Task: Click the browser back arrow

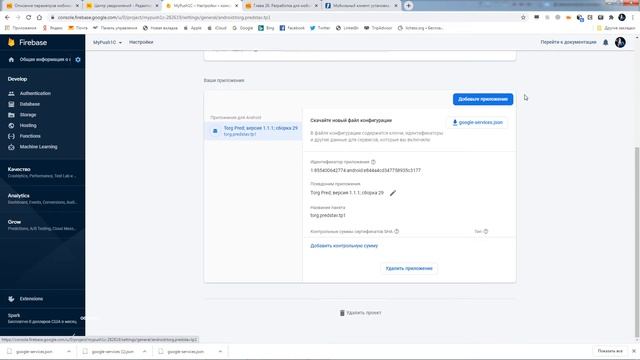Action: (7, 18)
